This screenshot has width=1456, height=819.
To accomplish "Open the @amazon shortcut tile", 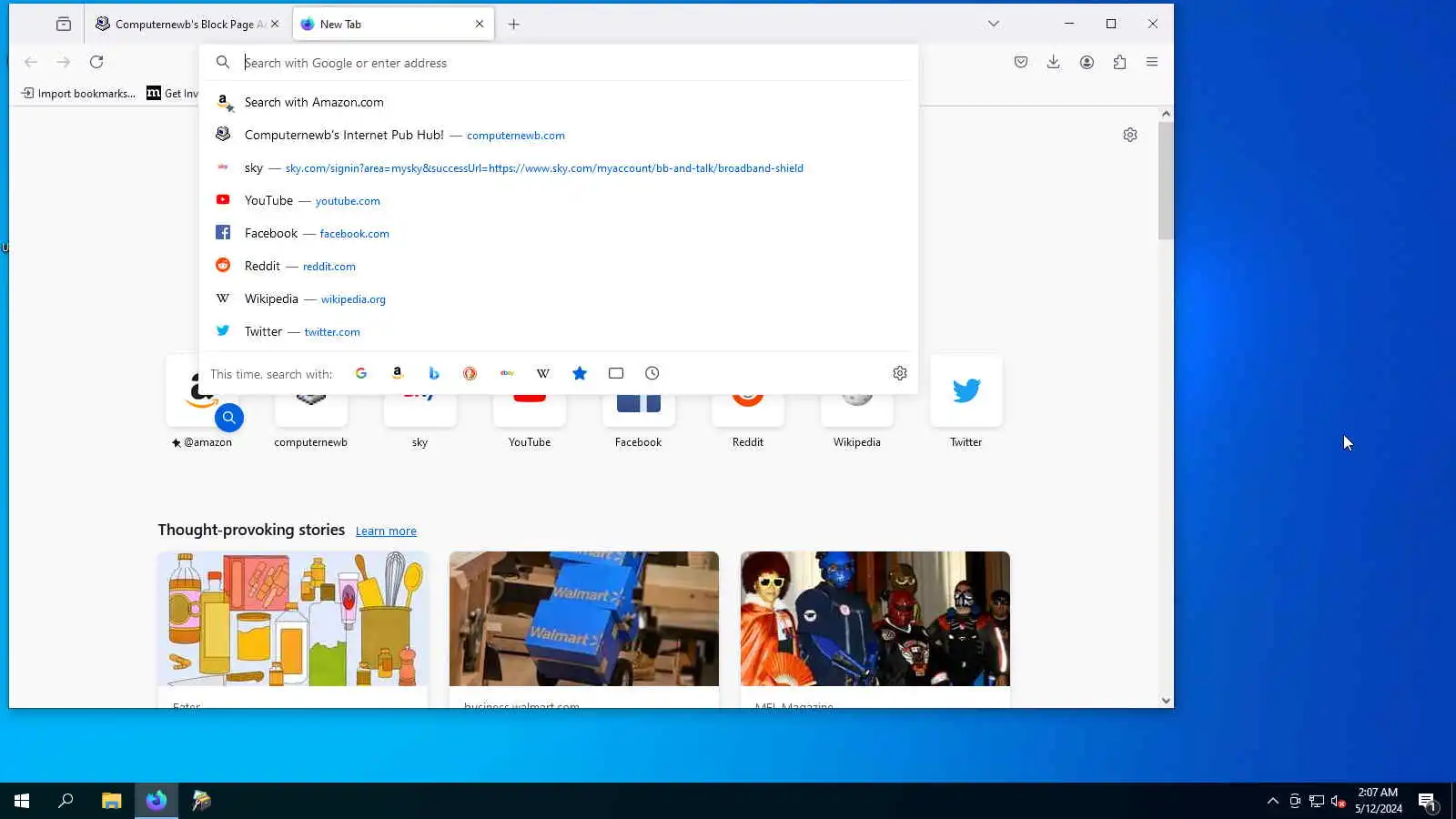I will 202,401.
